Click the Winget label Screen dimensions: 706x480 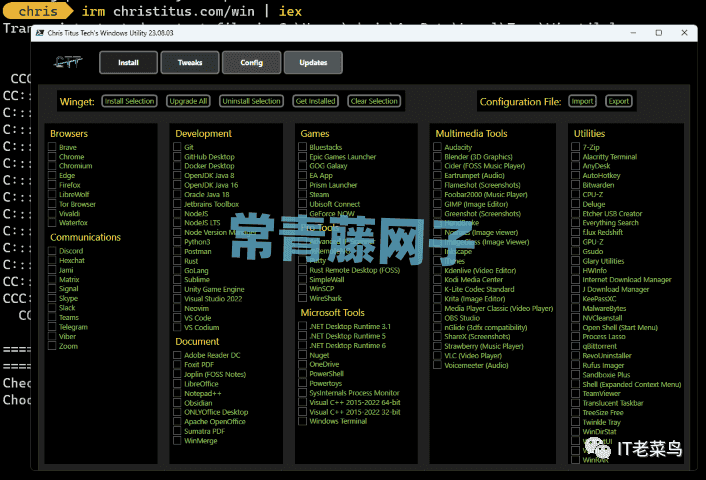tap(77, 102)
